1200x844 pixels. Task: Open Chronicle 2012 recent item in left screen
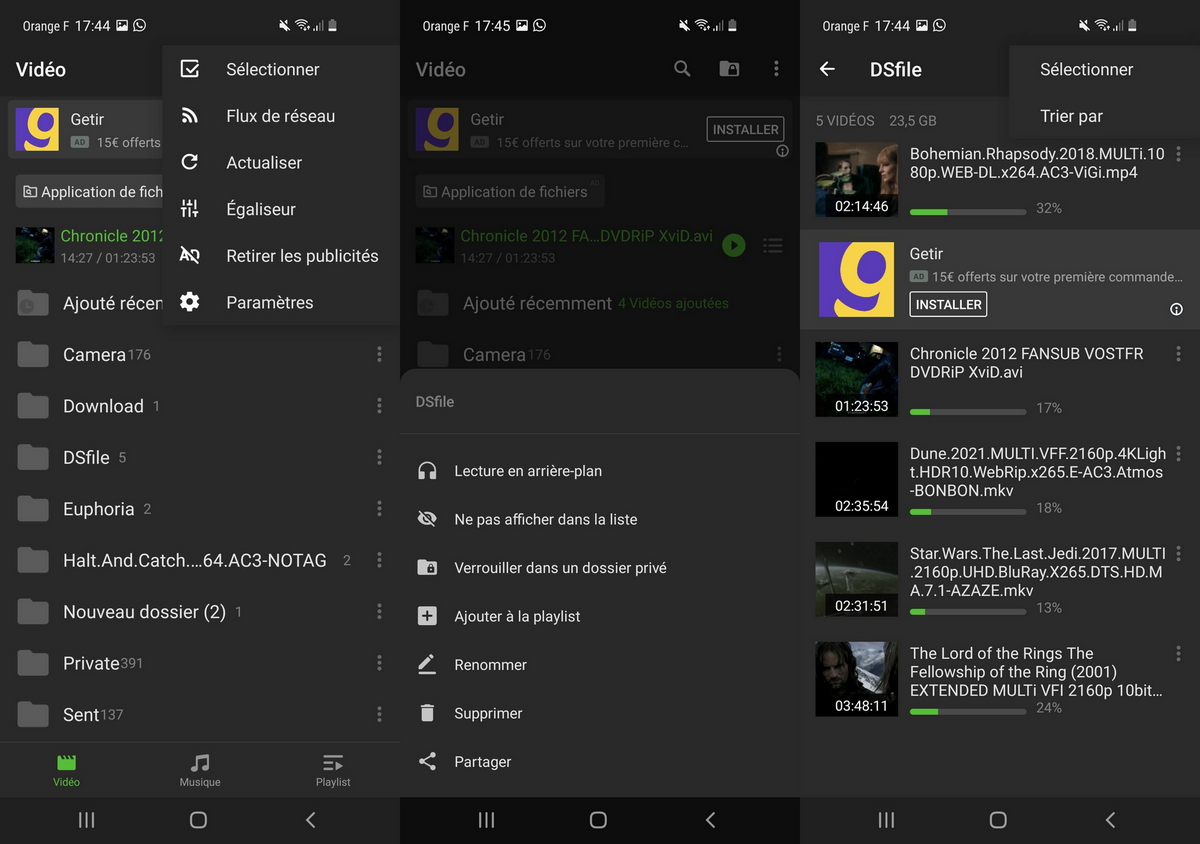[90, 245]
